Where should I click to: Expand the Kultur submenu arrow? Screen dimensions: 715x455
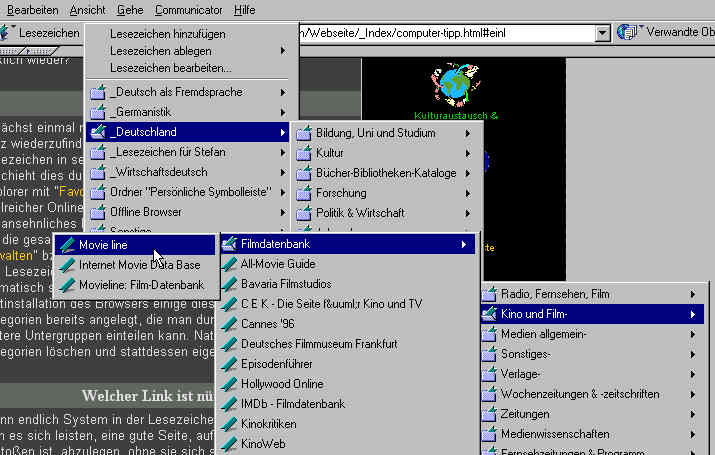467,153
